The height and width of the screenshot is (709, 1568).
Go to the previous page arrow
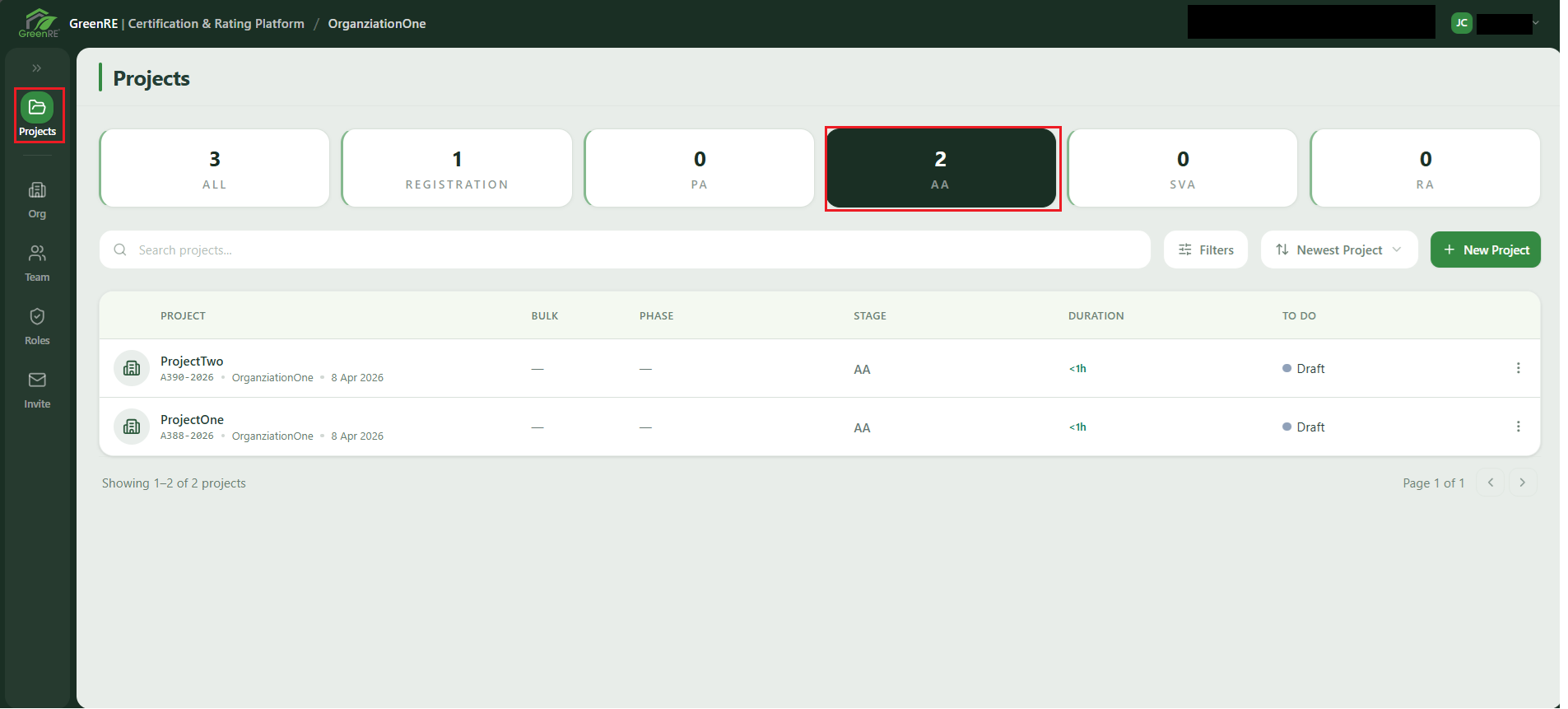point(1491,483)
